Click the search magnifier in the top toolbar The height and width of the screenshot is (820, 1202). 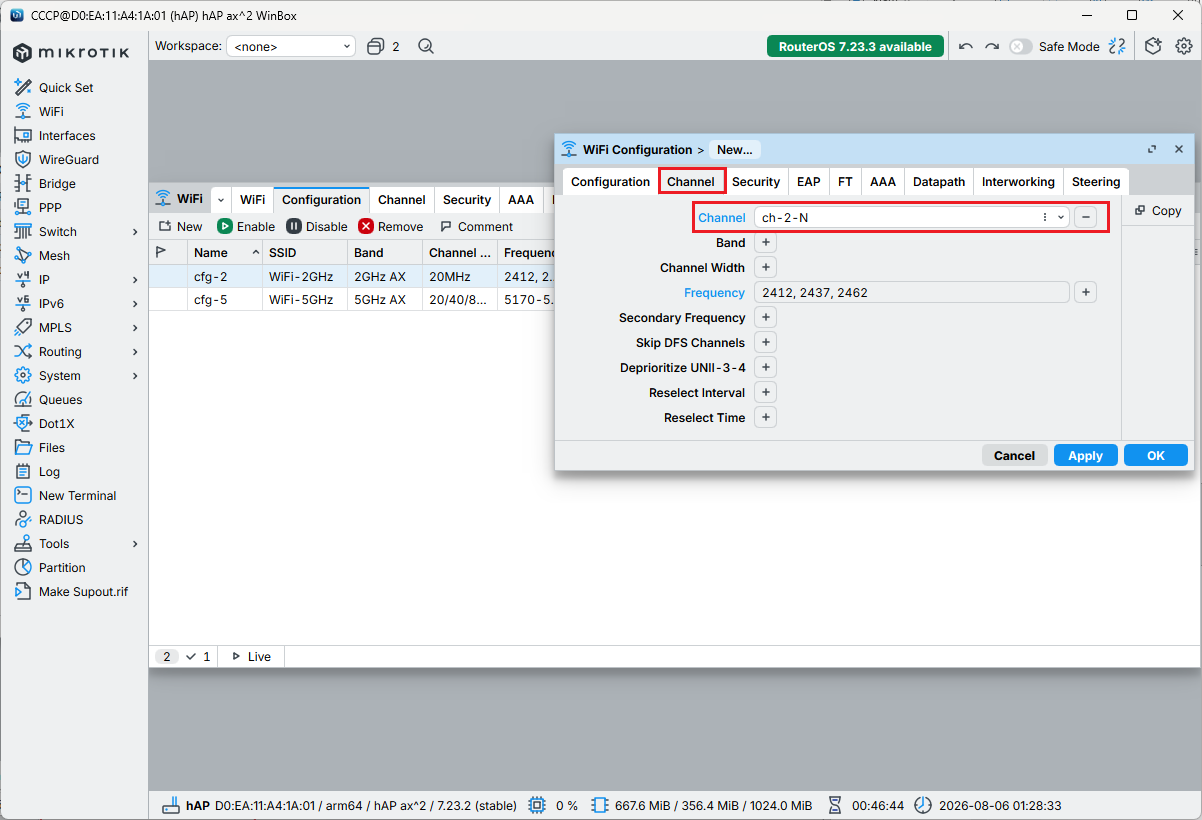tap(426, 46)
